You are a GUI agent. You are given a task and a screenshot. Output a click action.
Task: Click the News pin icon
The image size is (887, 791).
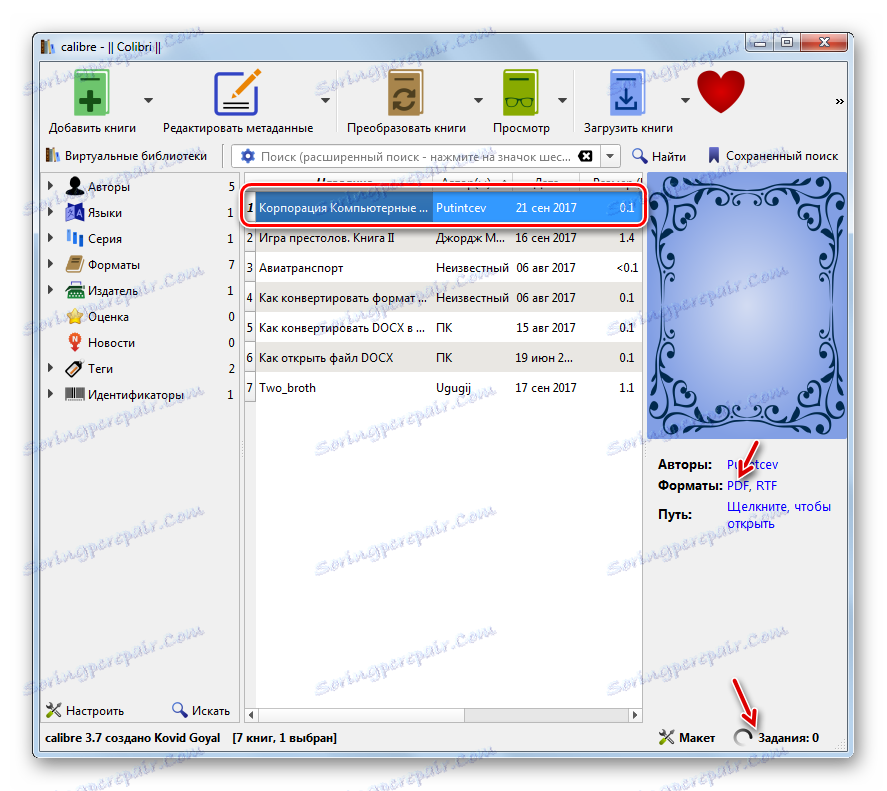75,342
